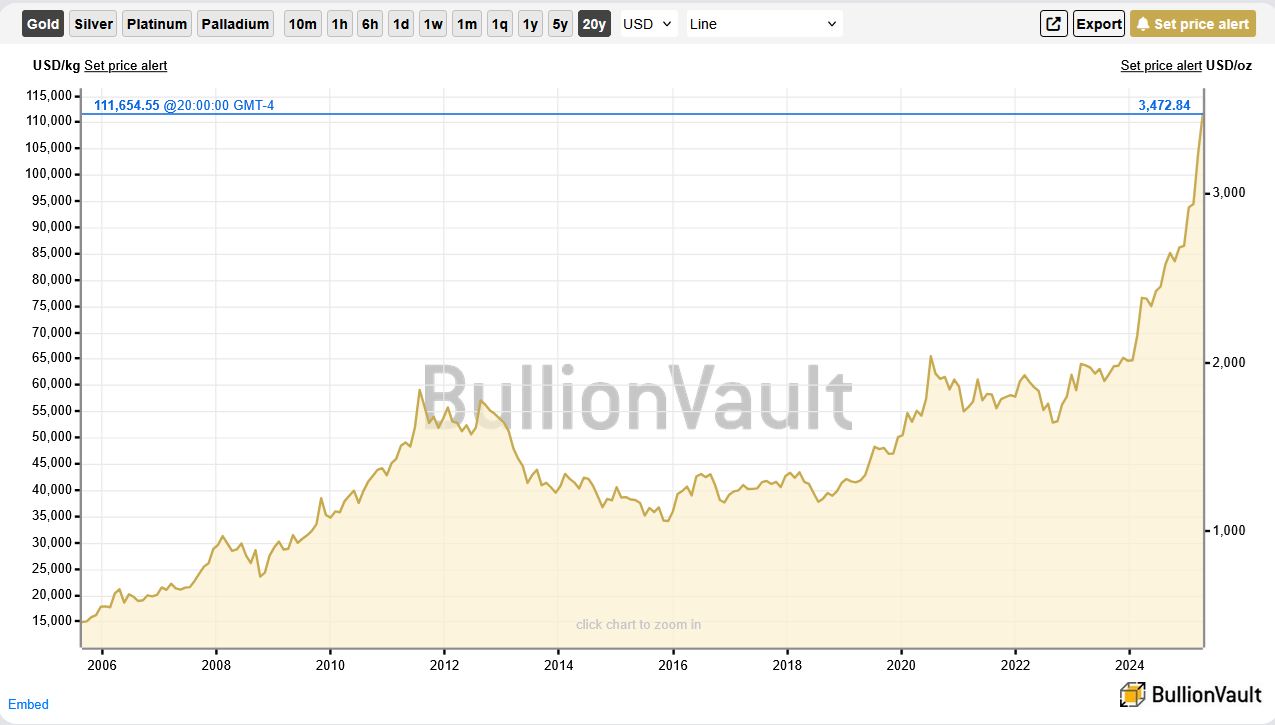Set time range to 10m
The width and height of the screenshot is (1275, 725).
(x=302, y=24)
